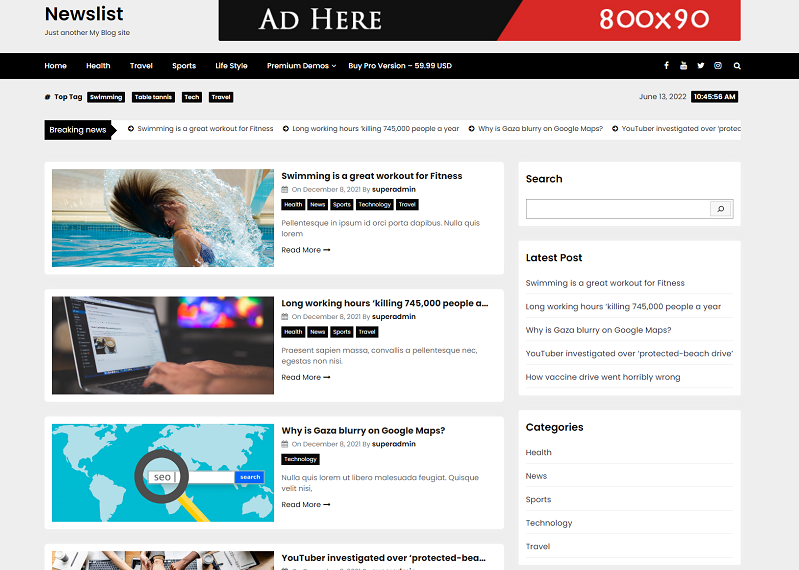799x570 pixels.
Task: Open the Instagram social icon
Action: [x=718, y=66]
